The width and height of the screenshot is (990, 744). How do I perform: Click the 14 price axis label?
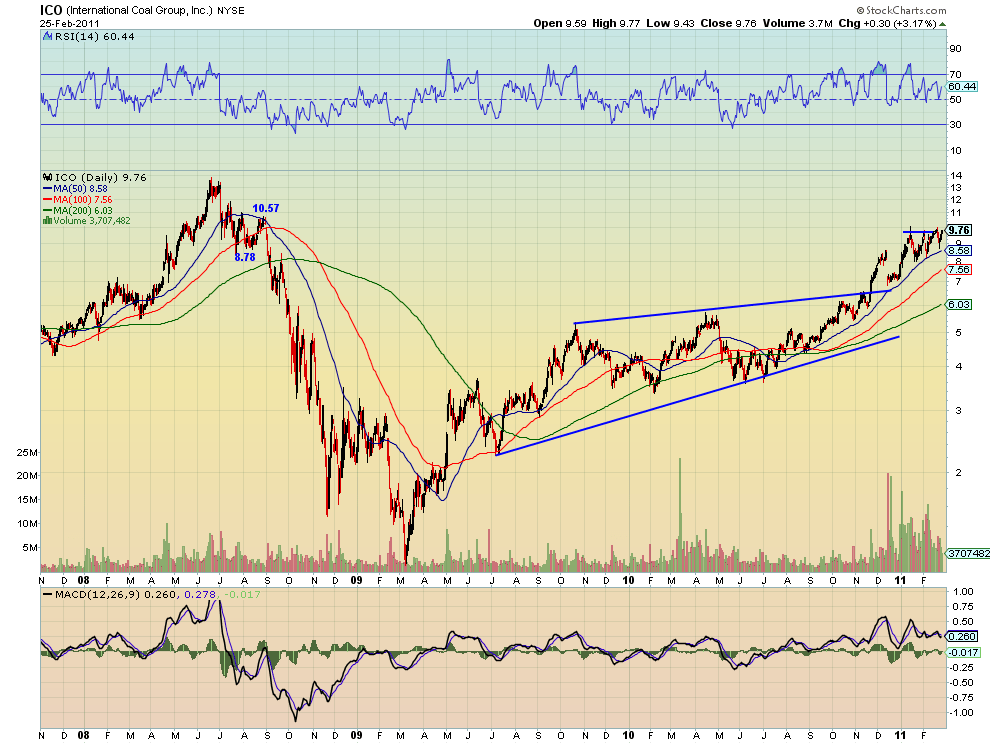pyautogui.click(x=956, y=175)
